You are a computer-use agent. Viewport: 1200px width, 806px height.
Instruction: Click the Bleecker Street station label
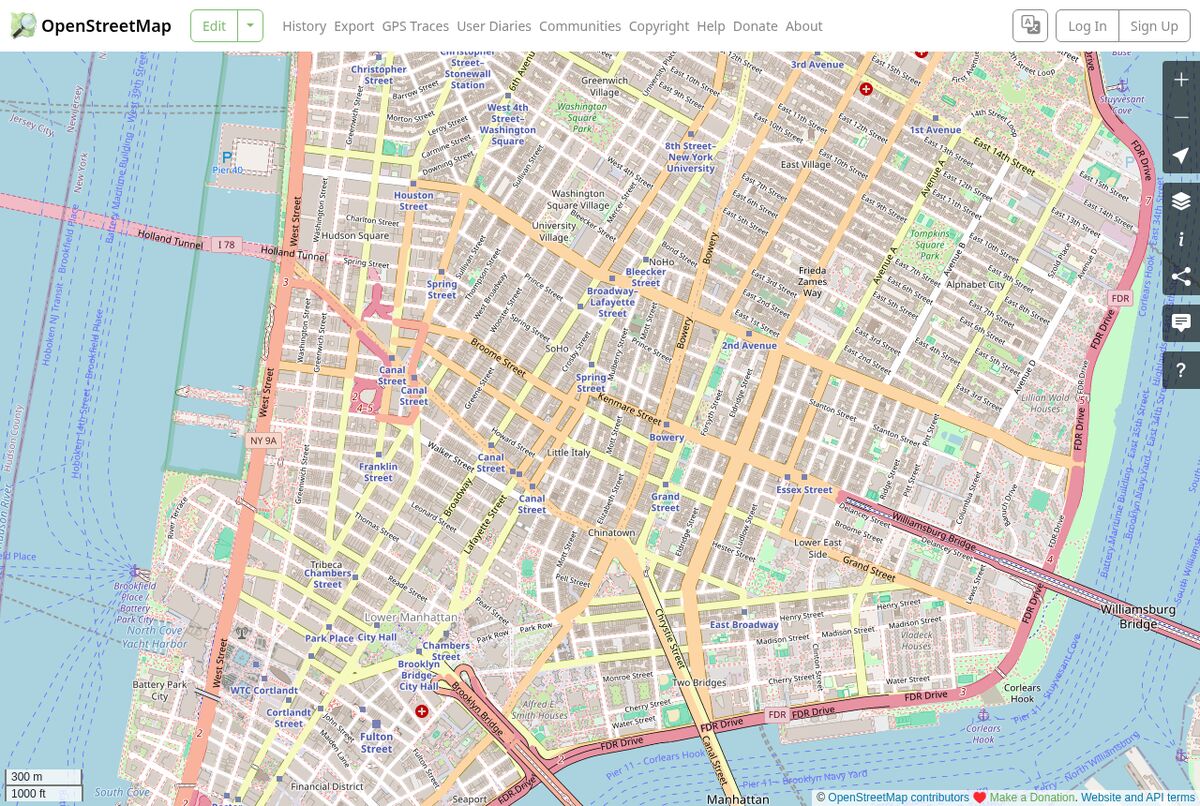[x=645, y=277]
